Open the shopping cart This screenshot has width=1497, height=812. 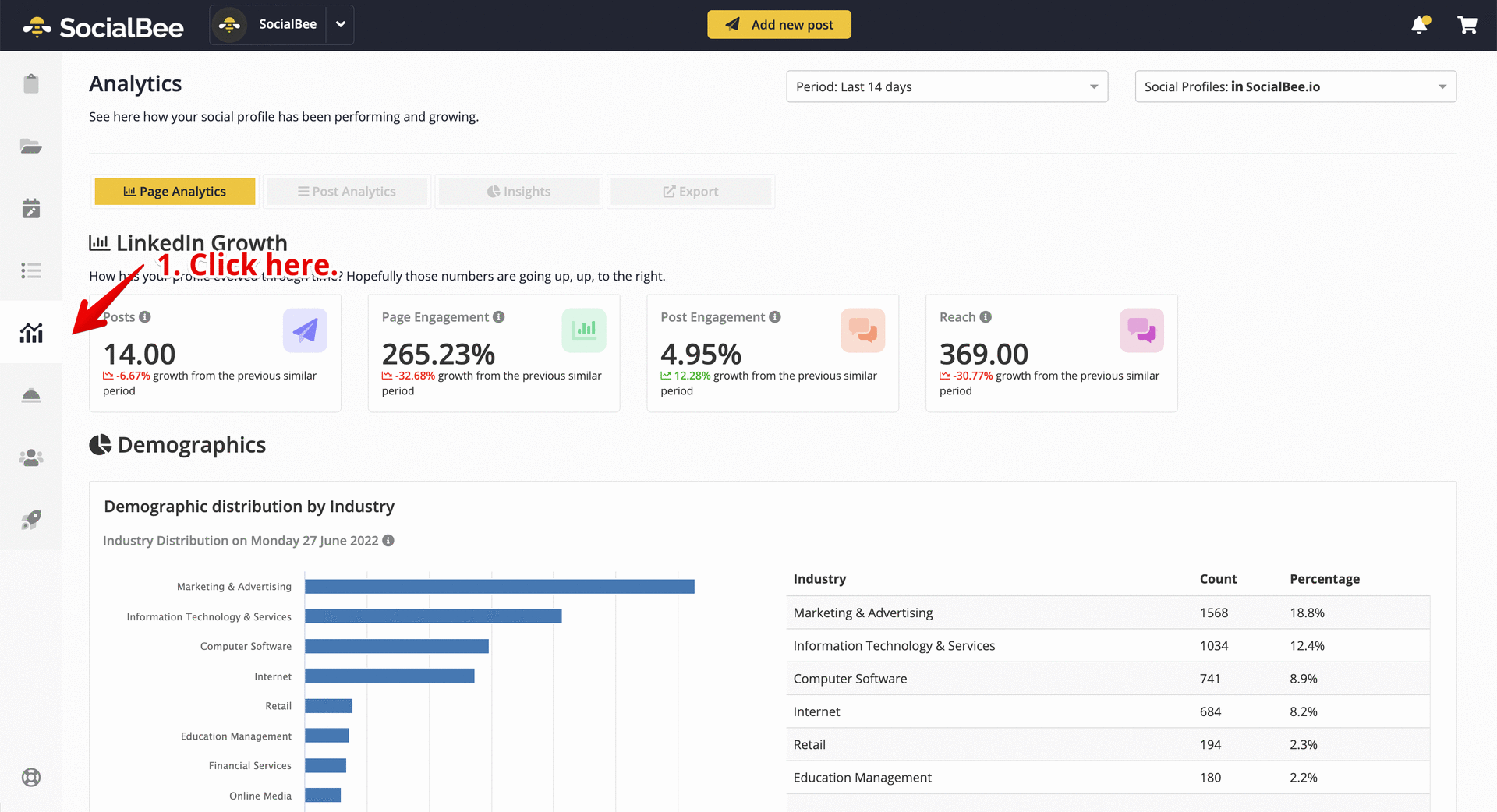[1467, 25]
